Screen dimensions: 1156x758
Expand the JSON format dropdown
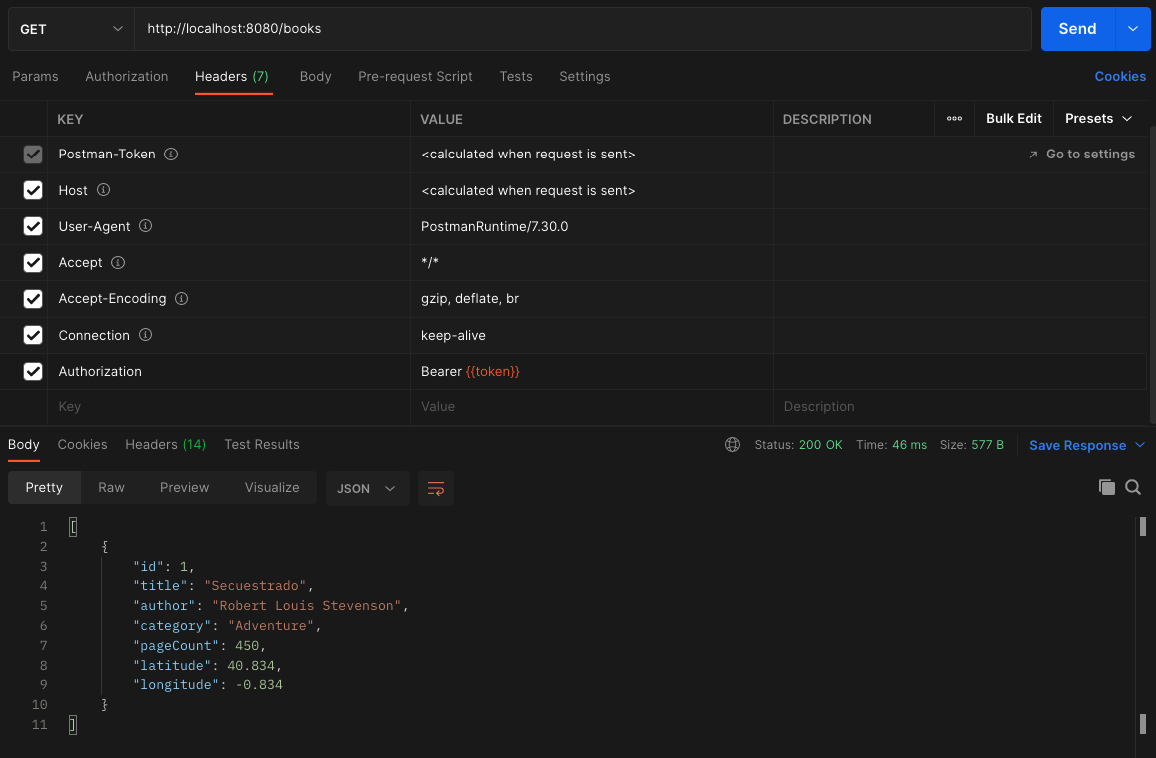(x=367, y=488)
